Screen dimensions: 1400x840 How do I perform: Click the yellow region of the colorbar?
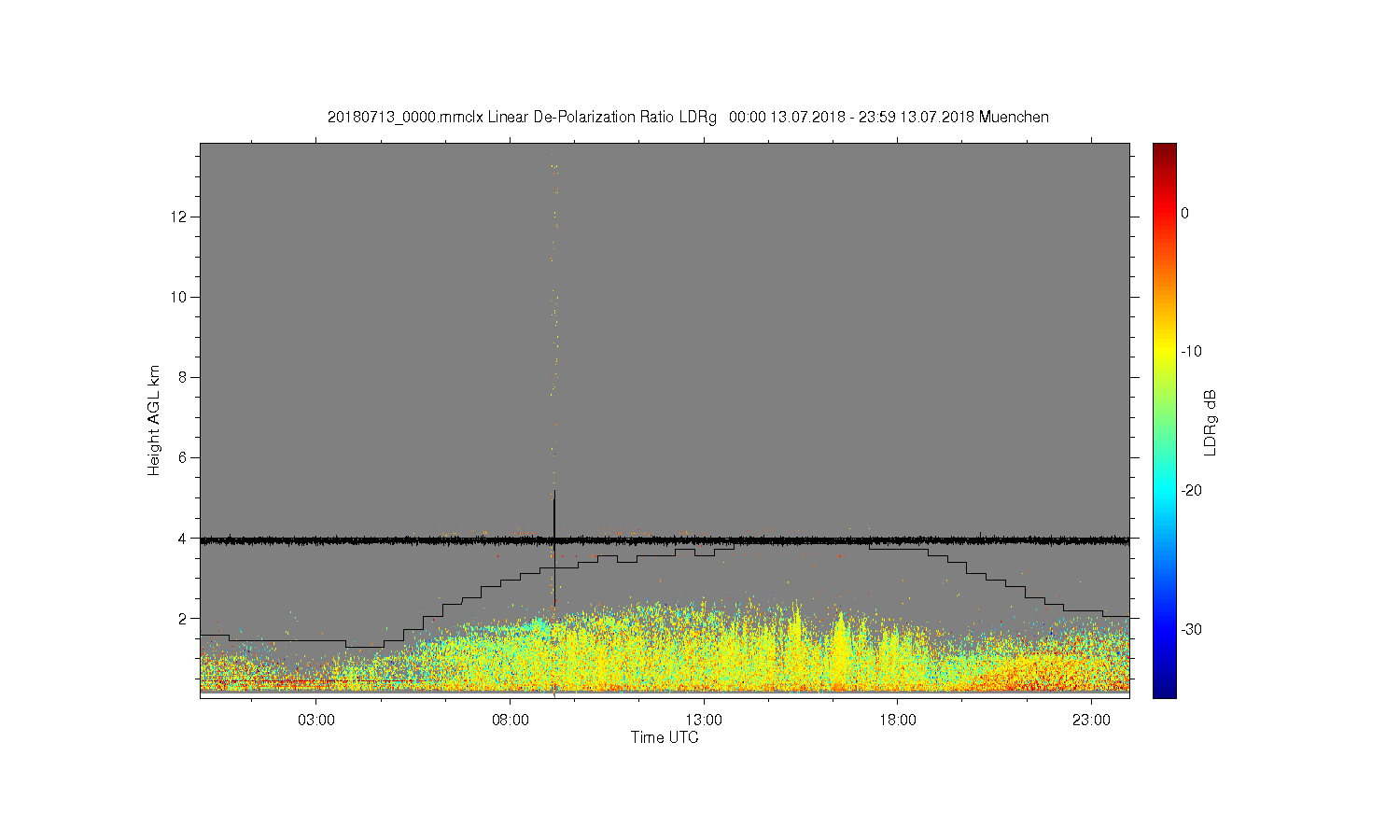[1165, 352]
